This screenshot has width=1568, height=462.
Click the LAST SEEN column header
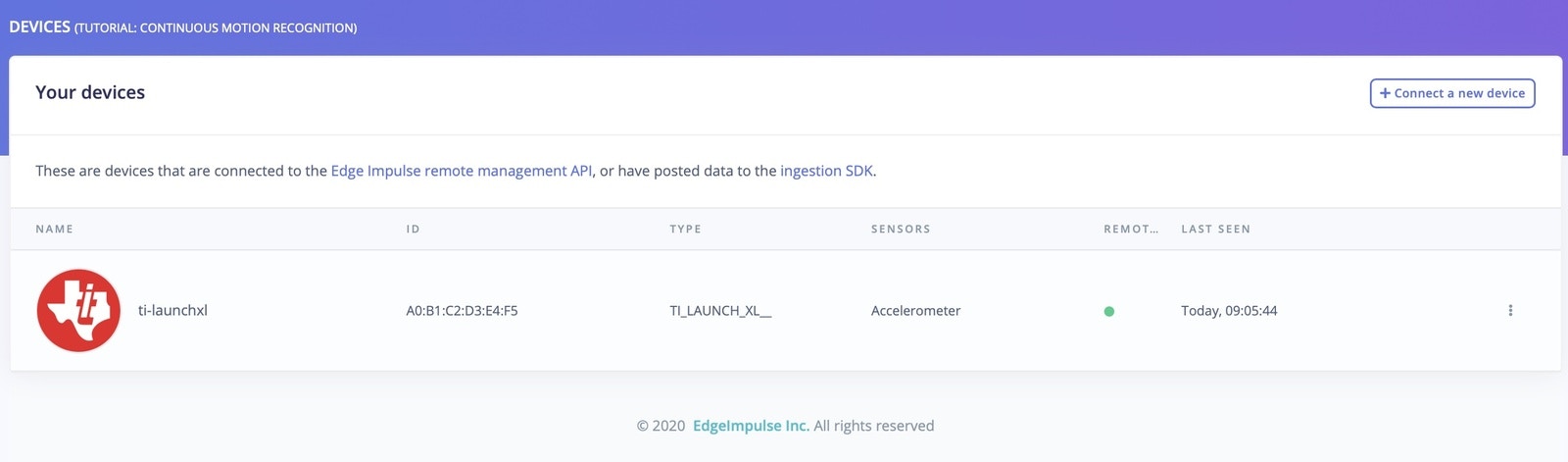tap(1215, 229)
